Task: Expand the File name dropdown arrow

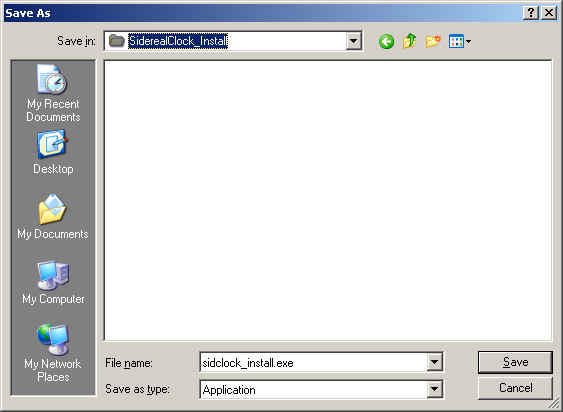Action: pyautogui.click(x=434, y=362)
